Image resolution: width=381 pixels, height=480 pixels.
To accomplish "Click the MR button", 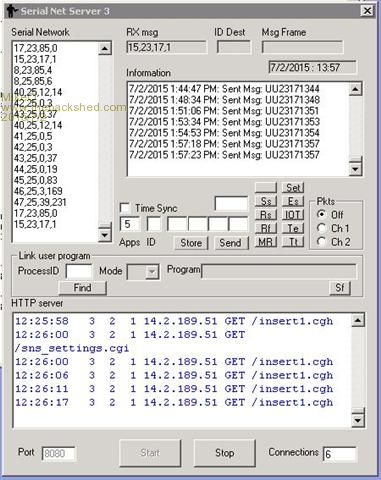I will click(x=266, y=242).
